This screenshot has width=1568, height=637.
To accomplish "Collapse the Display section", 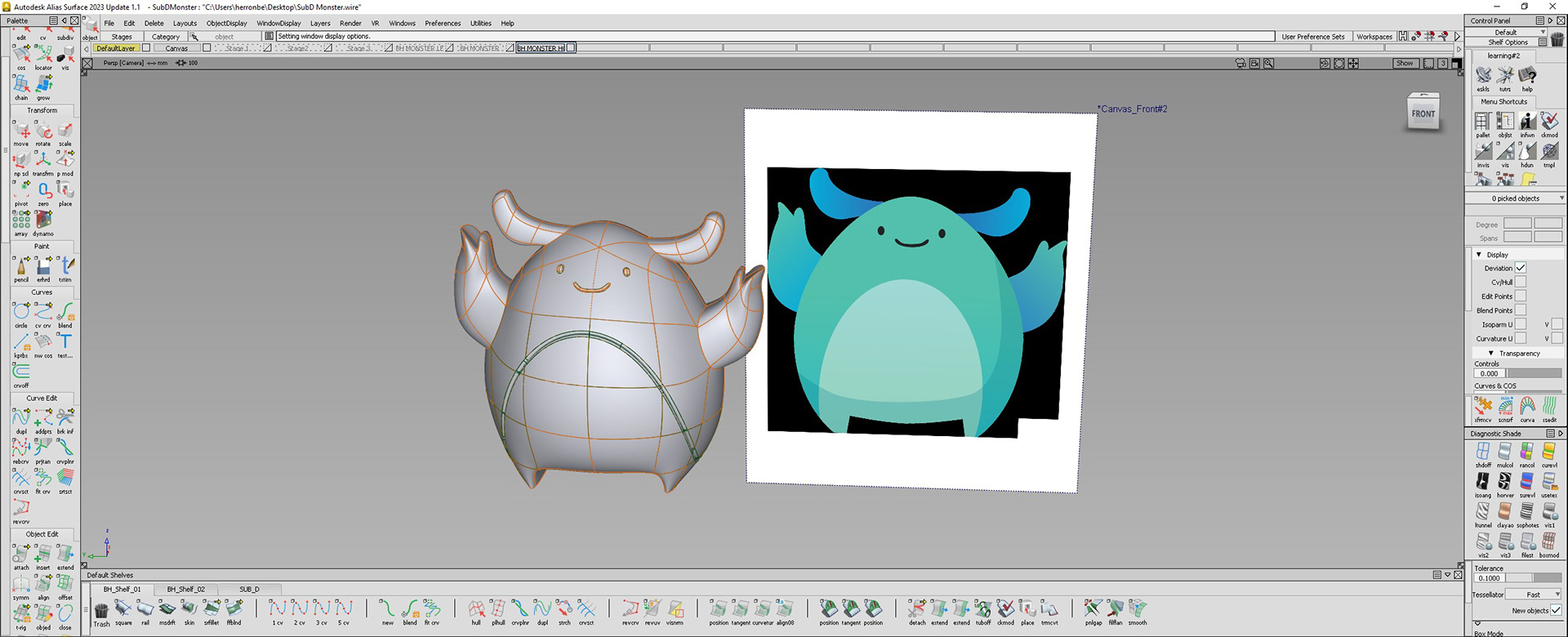I will coord(1479,255).
